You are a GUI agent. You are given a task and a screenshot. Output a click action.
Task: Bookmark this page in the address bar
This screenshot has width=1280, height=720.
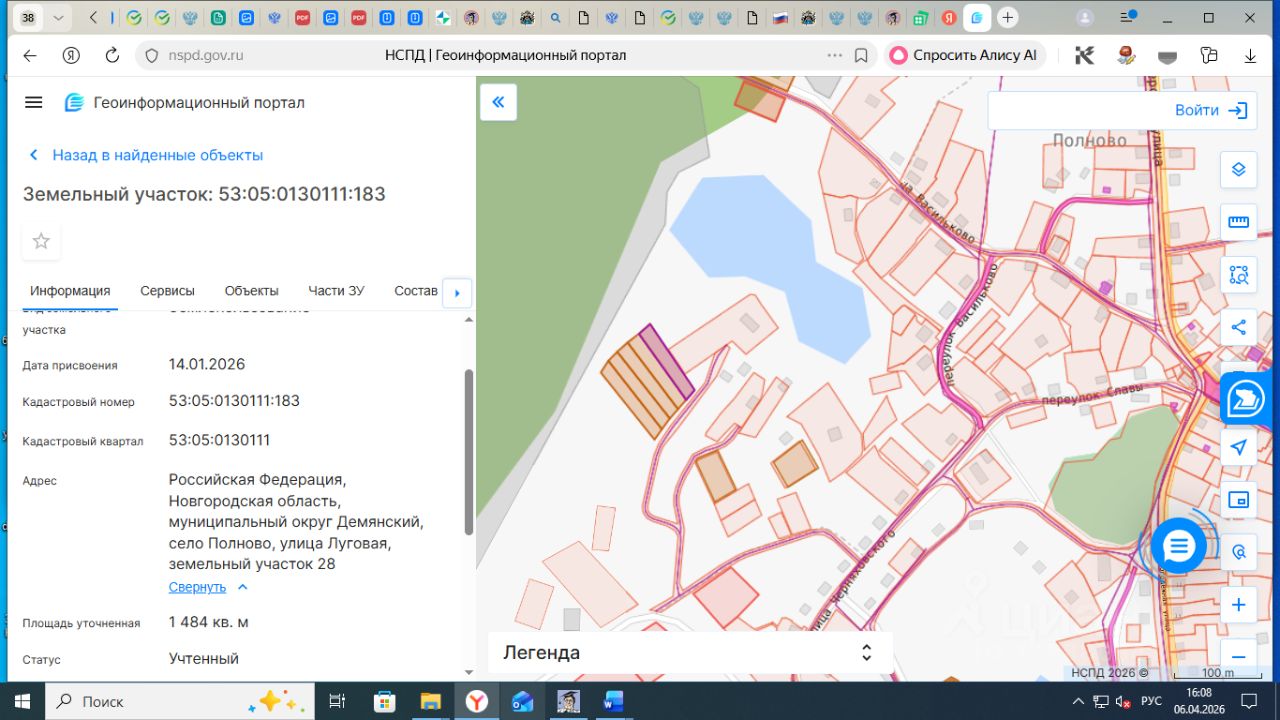pyautogui.click(x=861, y=56)
